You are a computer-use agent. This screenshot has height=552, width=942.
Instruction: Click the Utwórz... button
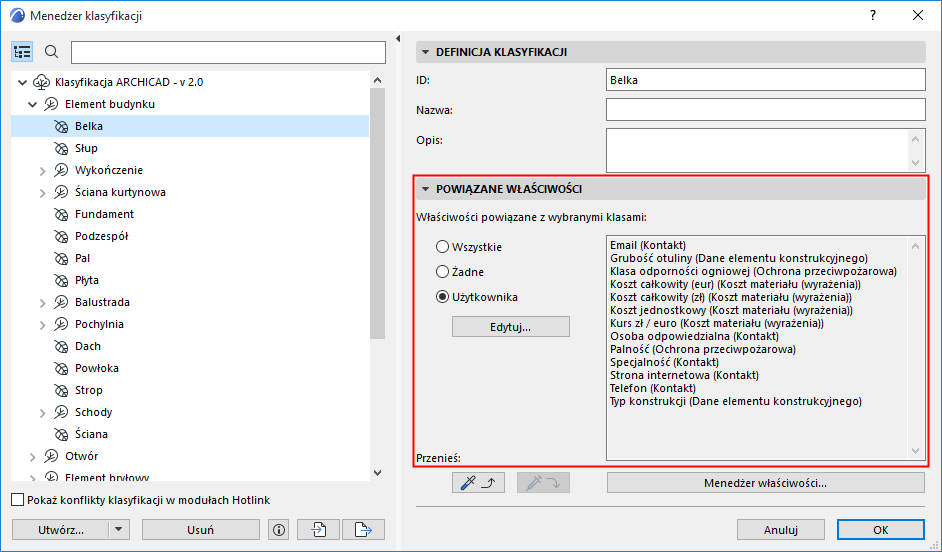tap(61, 530)
